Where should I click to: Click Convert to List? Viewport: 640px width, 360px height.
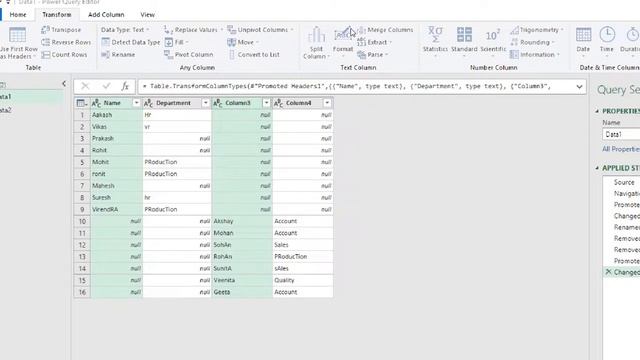pos(253,54)
